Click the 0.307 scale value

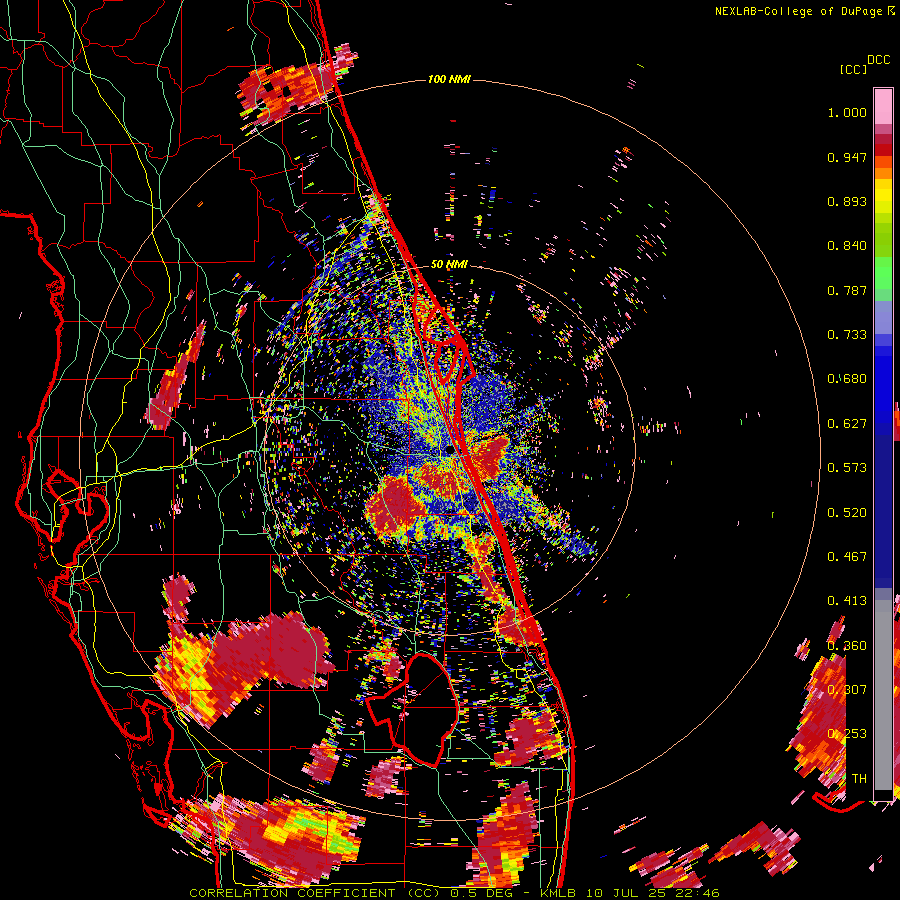[847, 690]
